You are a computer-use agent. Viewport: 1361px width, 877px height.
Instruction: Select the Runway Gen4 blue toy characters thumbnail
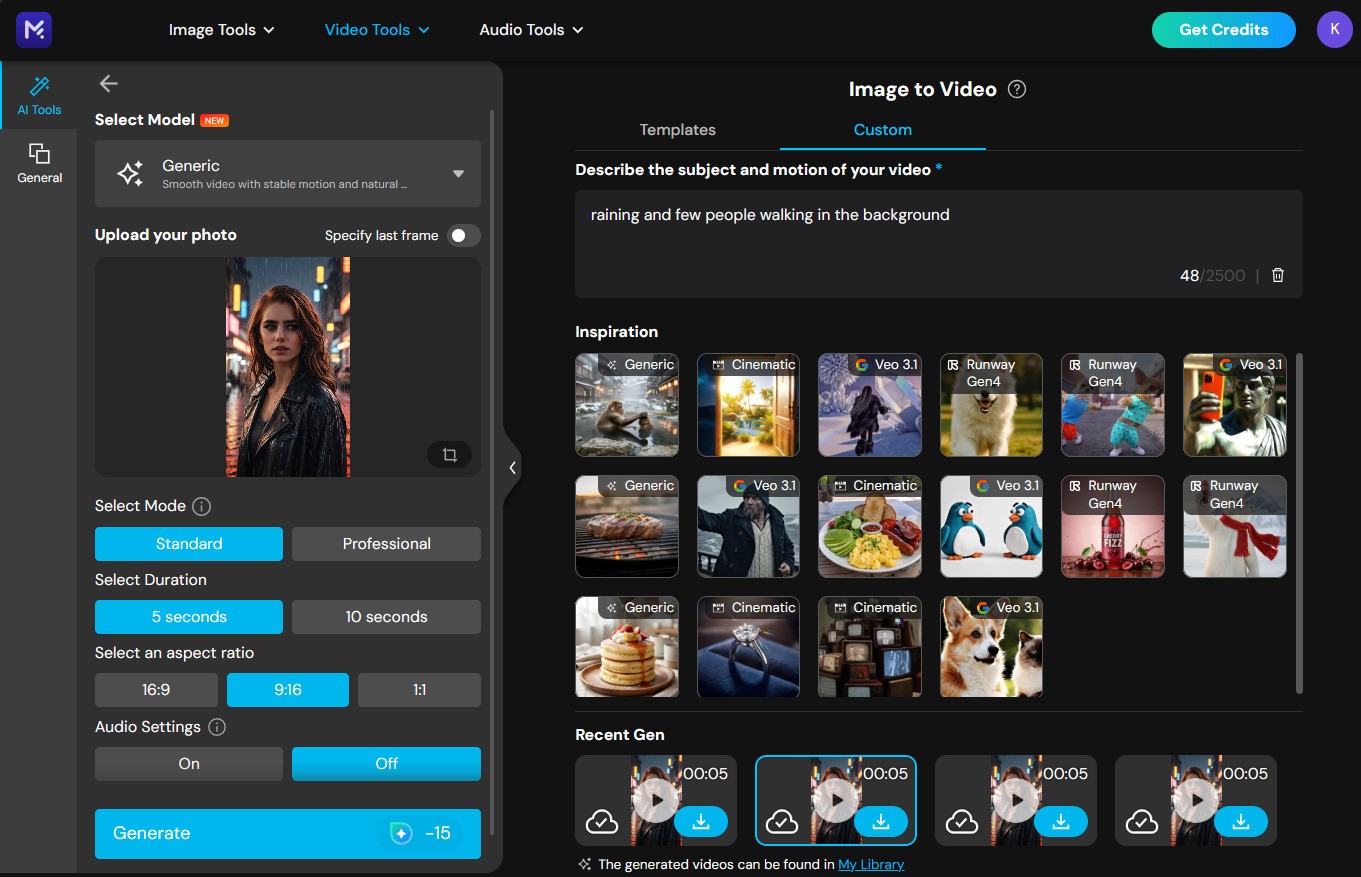[x=1113, y=405]
